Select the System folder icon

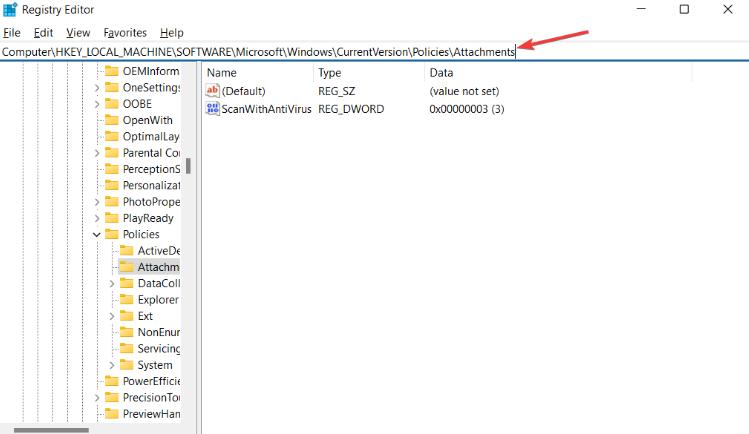tap(127, 365)
